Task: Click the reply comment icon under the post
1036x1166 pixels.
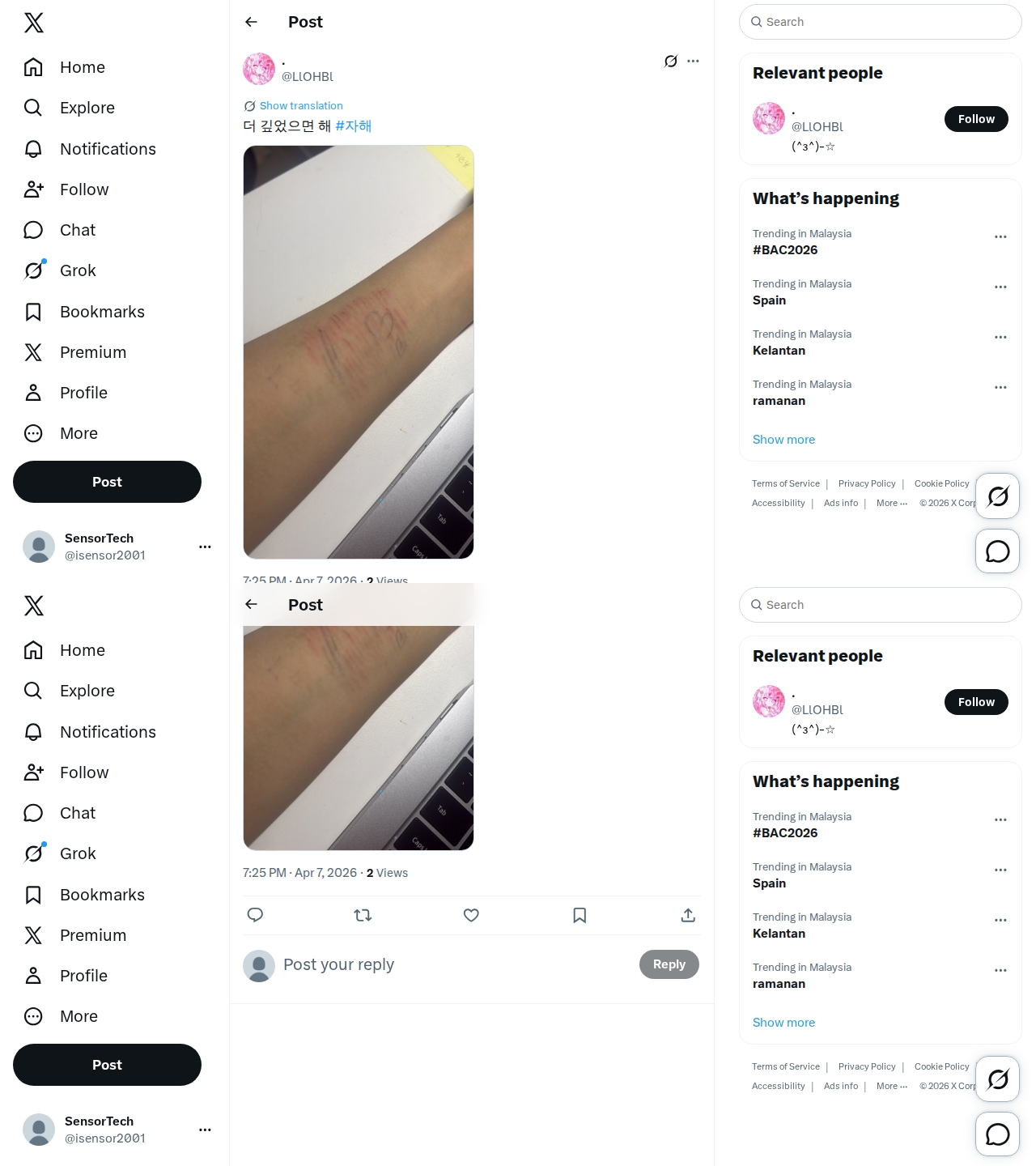Action: pyautogui.click(x=255, y=915)
